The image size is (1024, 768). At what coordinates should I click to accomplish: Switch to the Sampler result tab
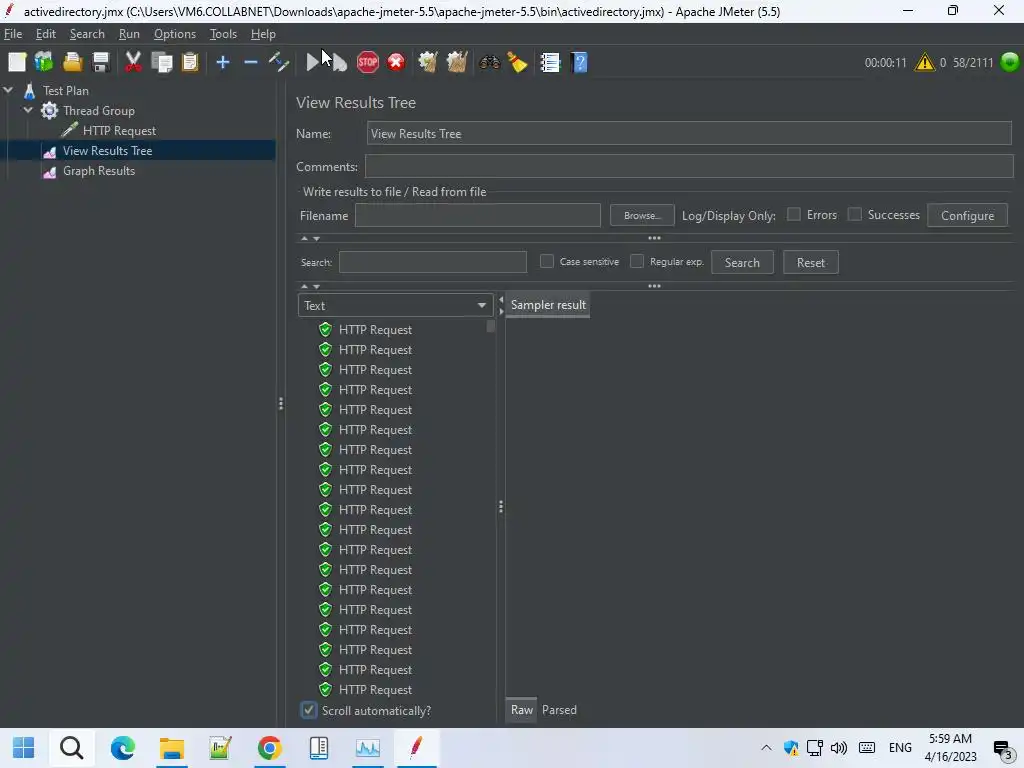pyautogui.click(x=548, y=305)
